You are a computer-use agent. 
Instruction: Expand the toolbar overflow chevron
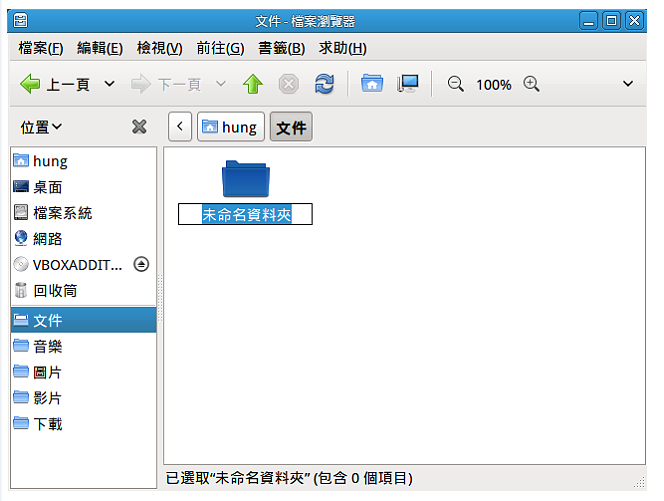628,84
